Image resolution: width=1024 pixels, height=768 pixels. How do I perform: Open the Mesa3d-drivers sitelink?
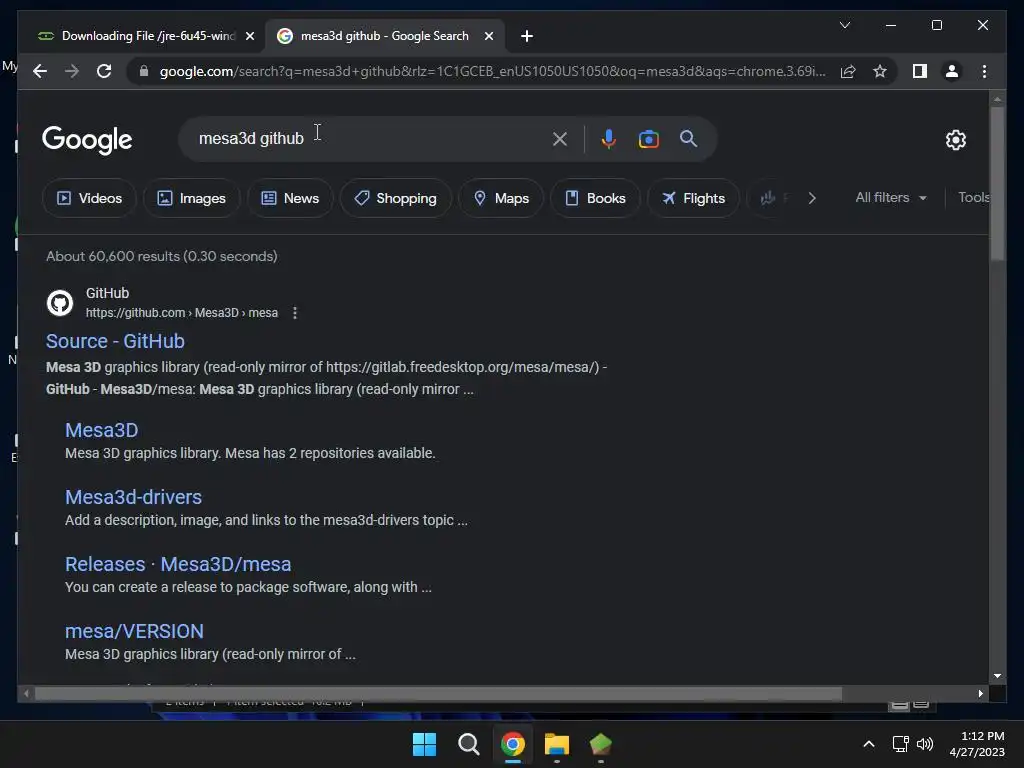click(133, 497)
